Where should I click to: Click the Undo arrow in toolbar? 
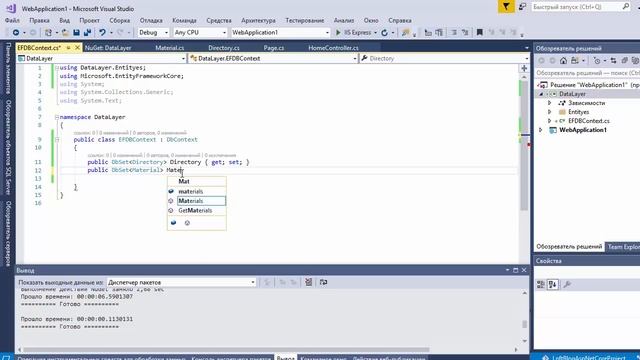pyautogui.click(x=102, y=32)
